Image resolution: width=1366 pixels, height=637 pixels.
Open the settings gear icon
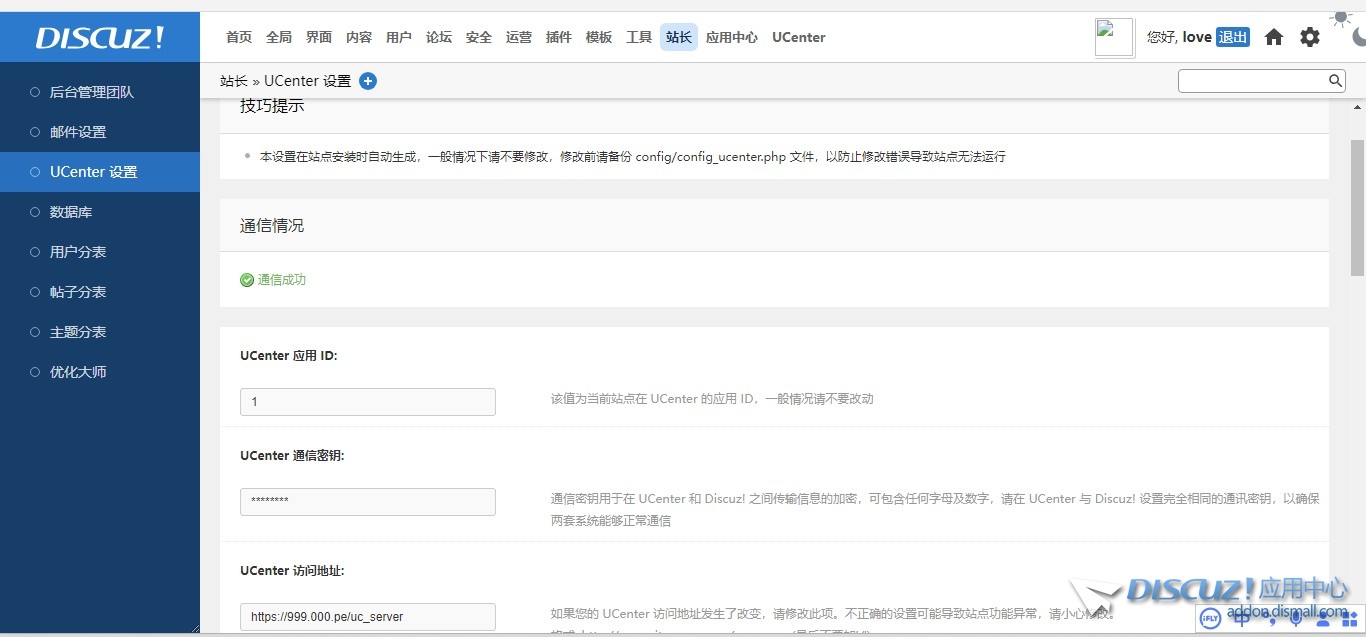tap(1310, 37)
